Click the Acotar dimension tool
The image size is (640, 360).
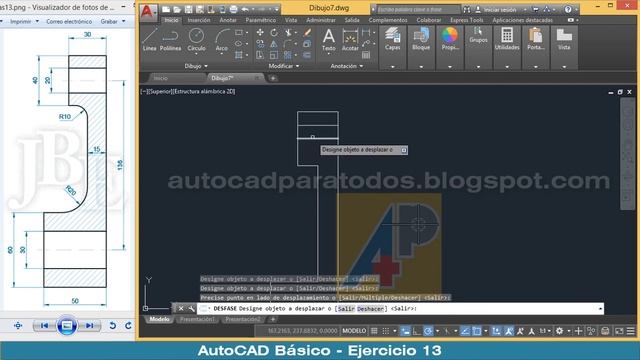point(350,39)
